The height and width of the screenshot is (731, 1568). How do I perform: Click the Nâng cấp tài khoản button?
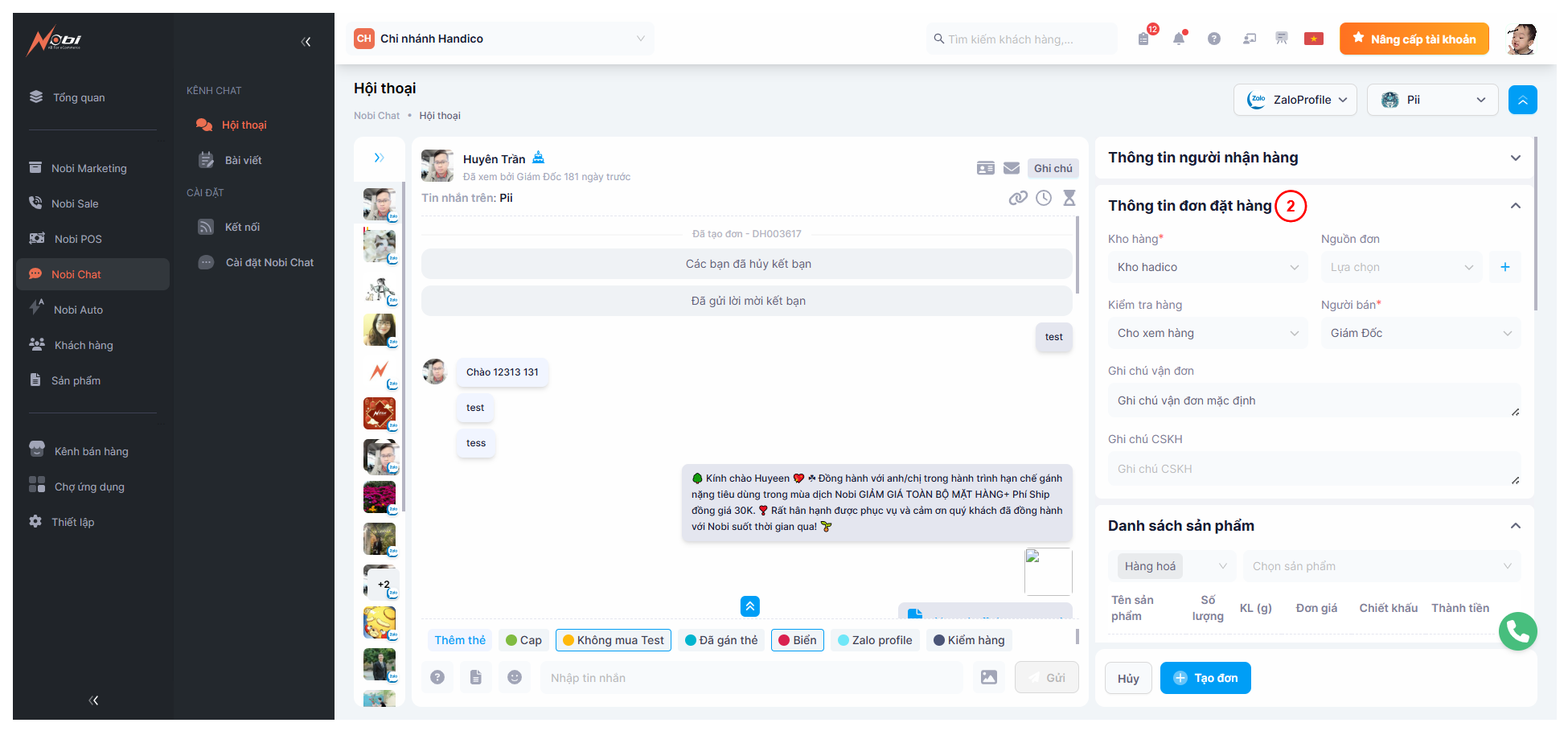(1414, 39)
